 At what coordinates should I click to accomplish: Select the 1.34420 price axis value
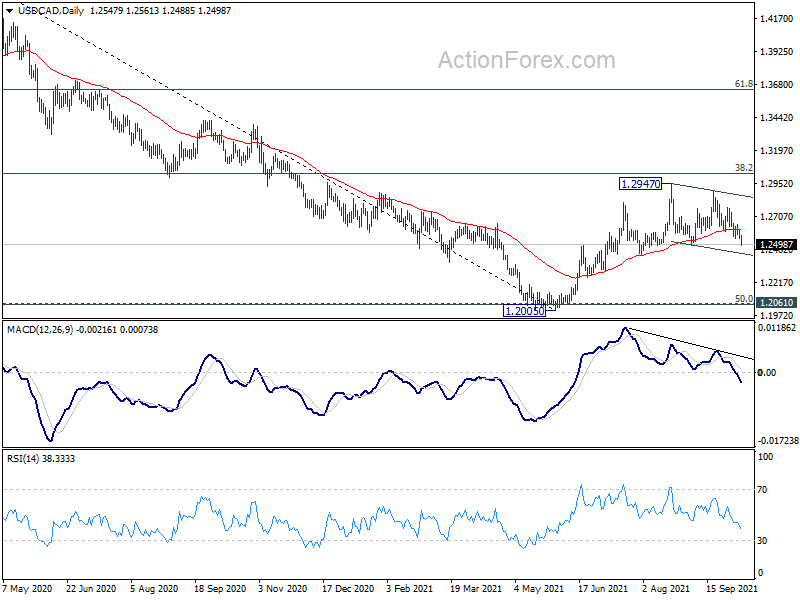(x=777, y=118)
